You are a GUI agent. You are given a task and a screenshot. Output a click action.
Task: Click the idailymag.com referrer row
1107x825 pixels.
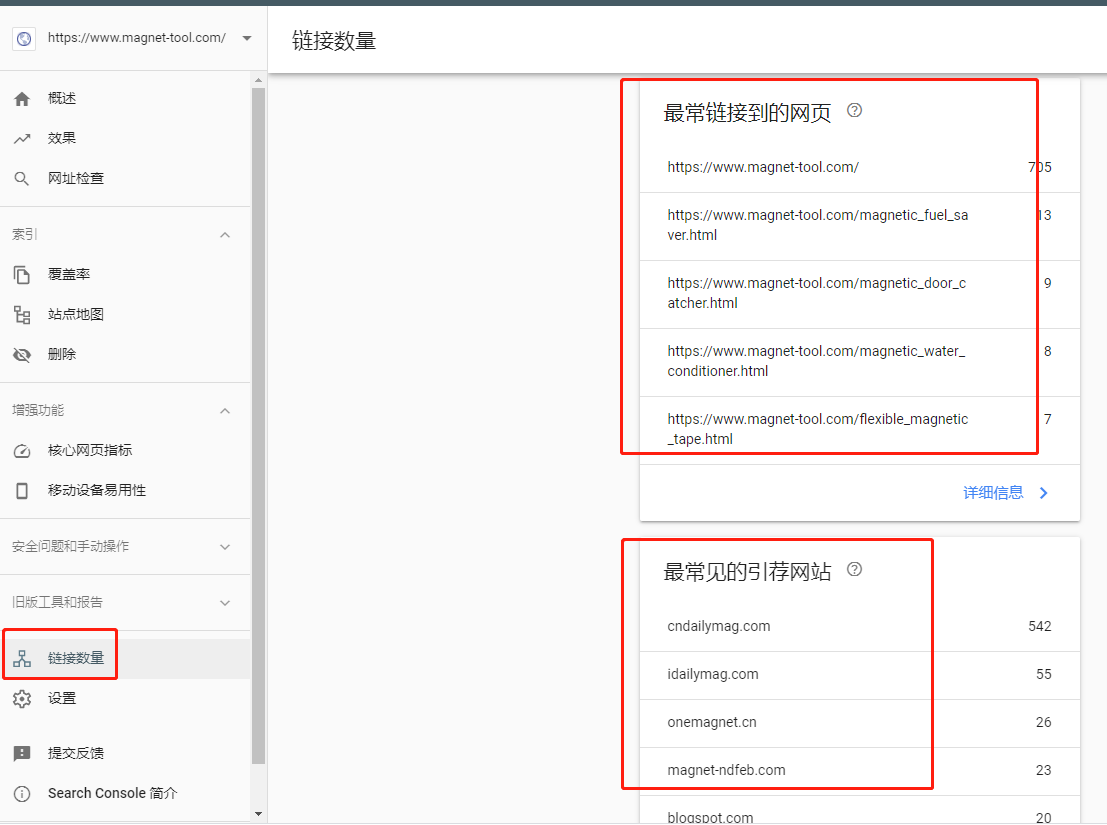click(x=859, y=675)
